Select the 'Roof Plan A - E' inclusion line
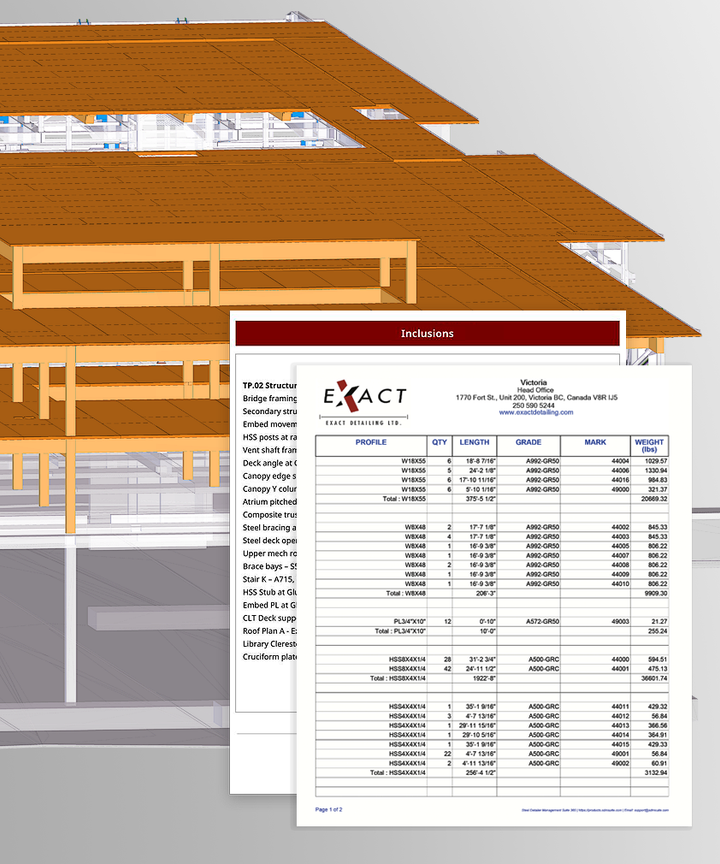The height and width of the screenshot is (864, 720). tap(269, 631)
